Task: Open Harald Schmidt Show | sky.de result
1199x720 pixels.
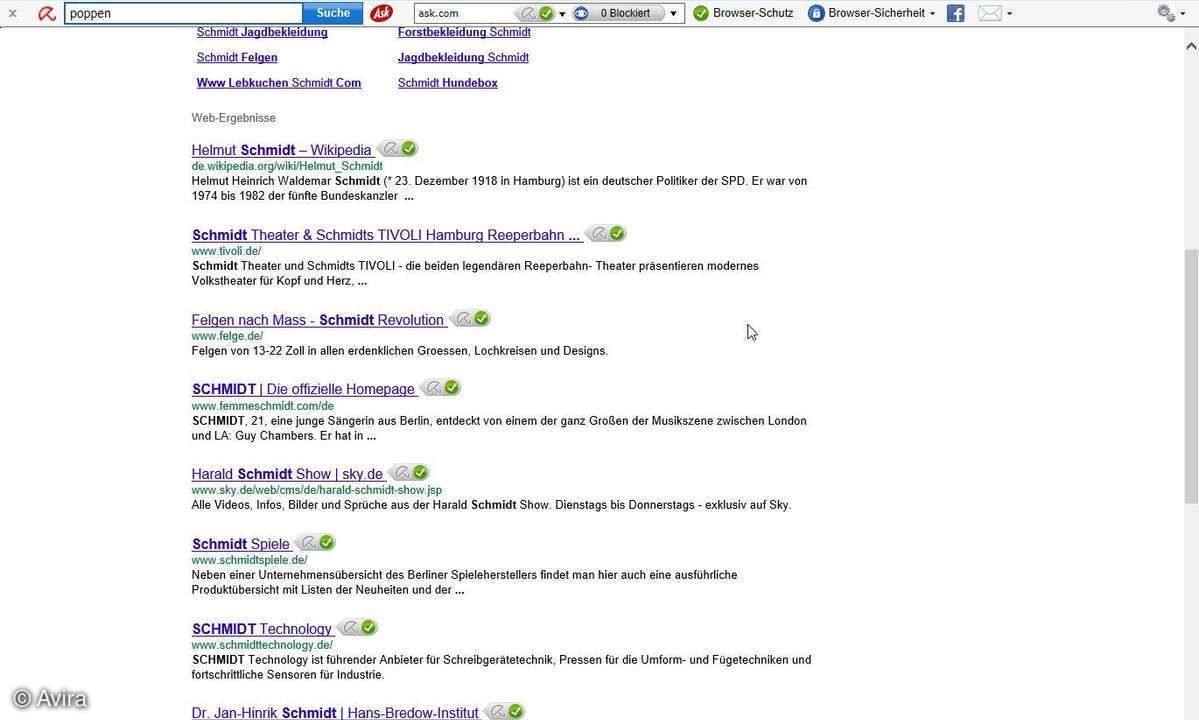Action: 288,474
